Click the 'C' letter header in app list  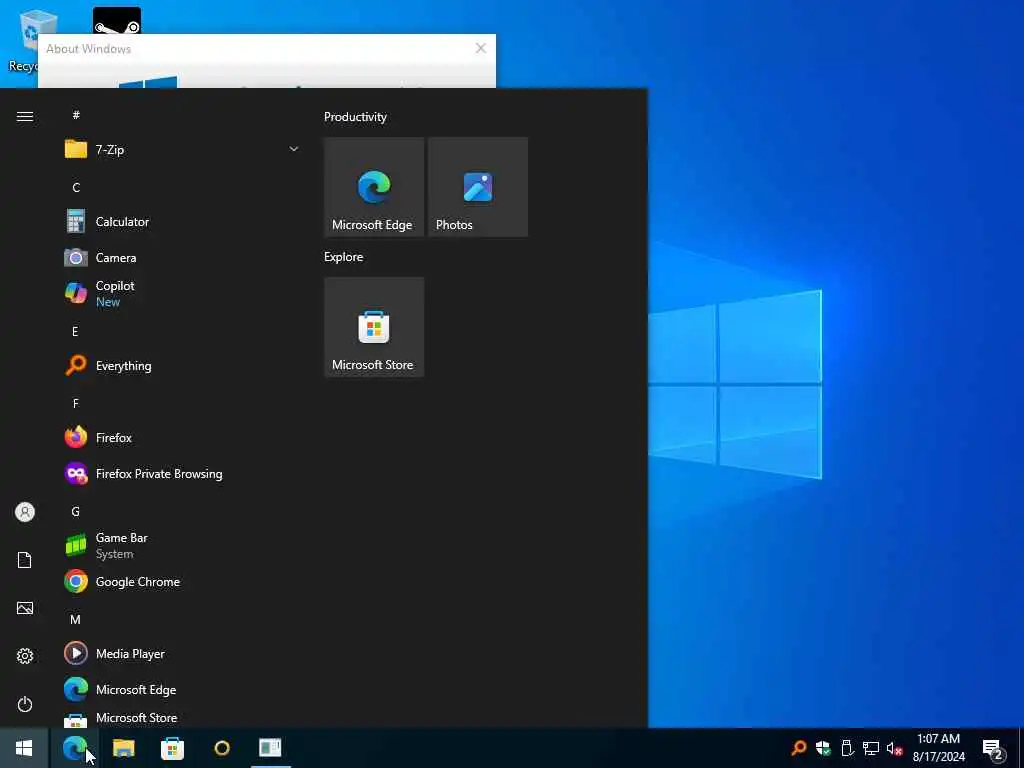pyautogui.click(x=76, y=188)
